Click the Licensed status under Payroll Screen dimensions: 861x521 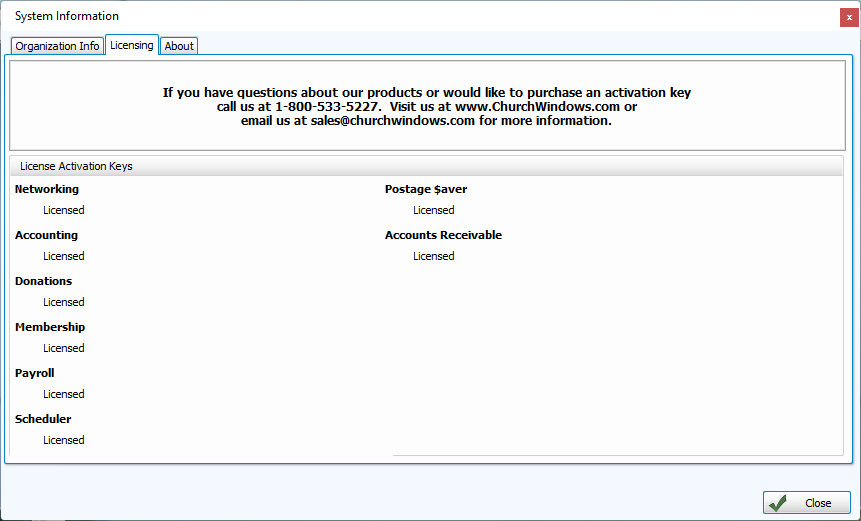[x=64, y=394]
